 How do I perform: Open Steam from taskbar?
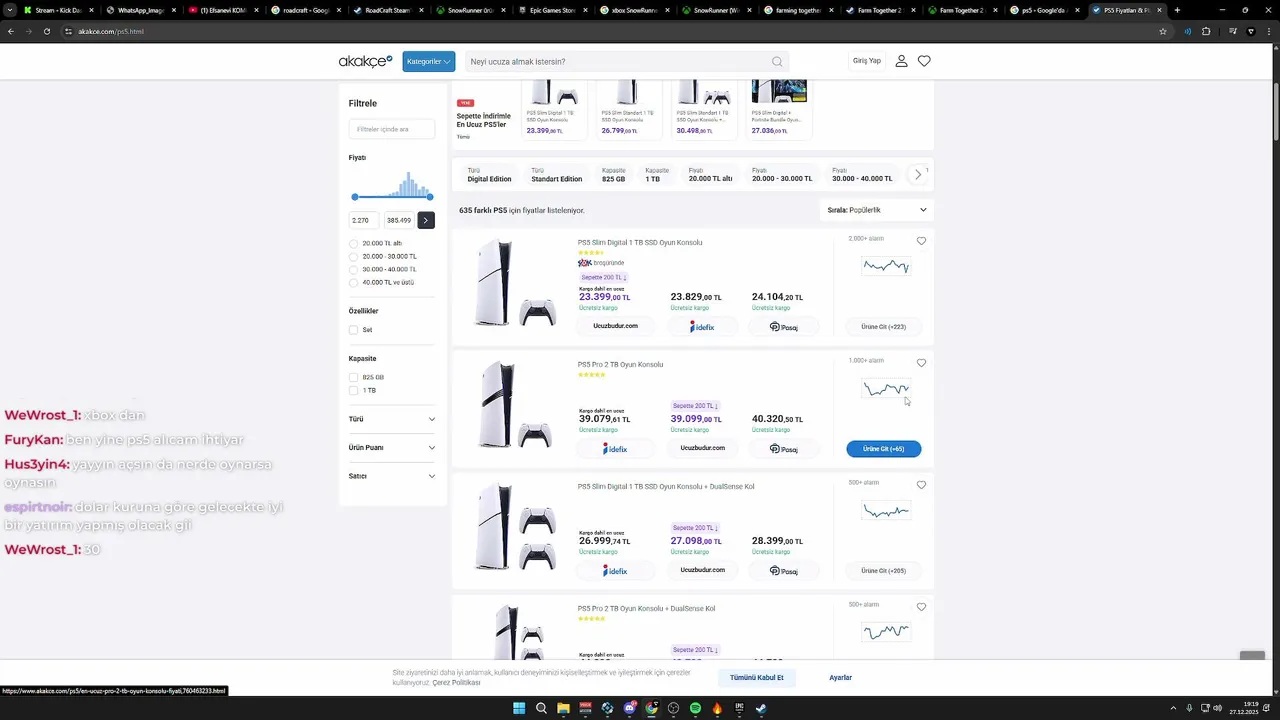click(761, 708)
